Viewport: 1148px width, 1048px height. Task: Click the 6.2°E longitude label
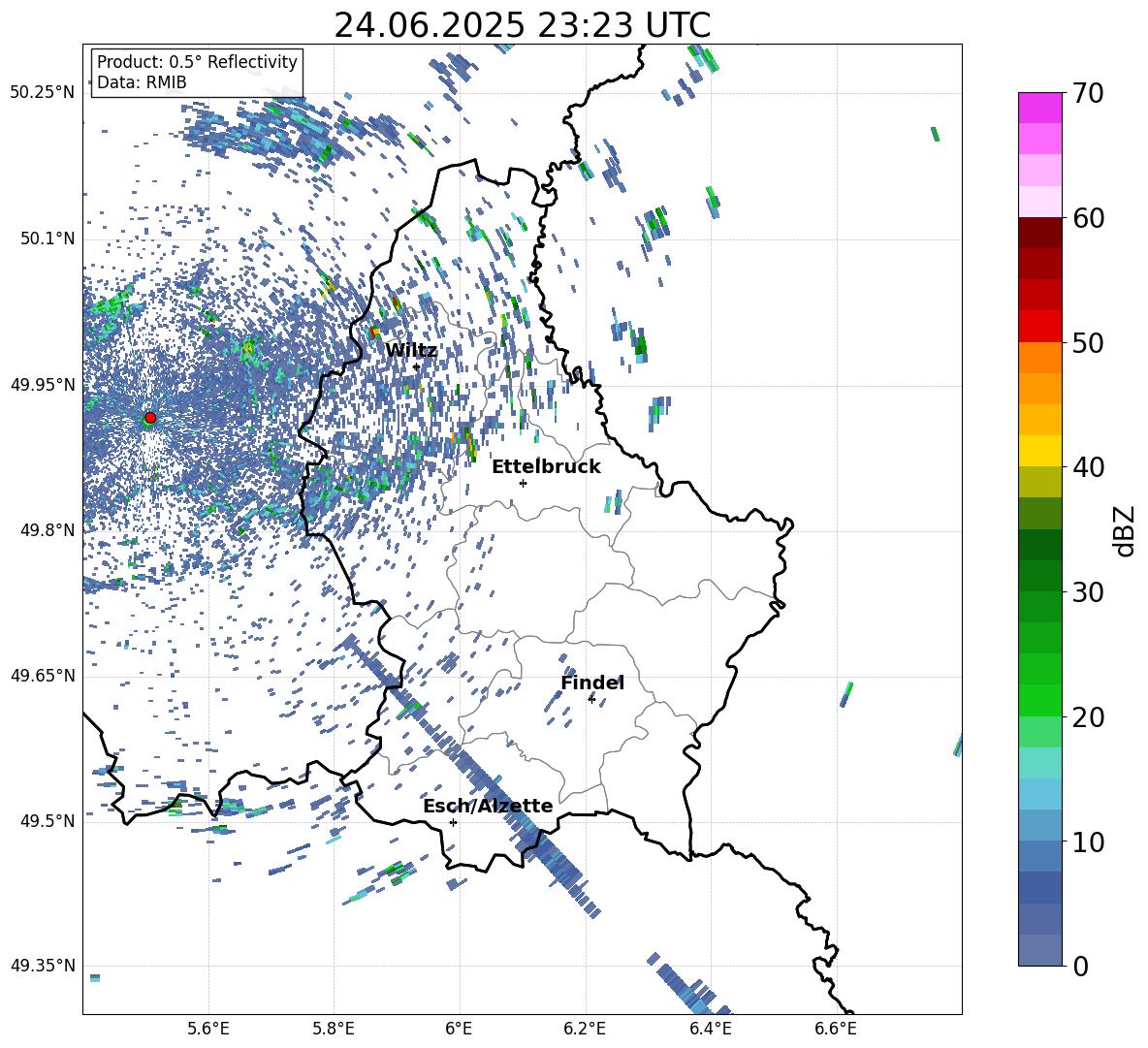(x=585, y=1029)
